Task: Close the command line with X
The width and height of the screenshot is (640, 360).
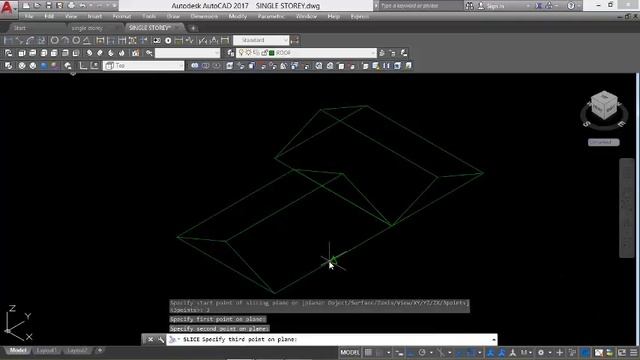Action: tap(150, 339)
